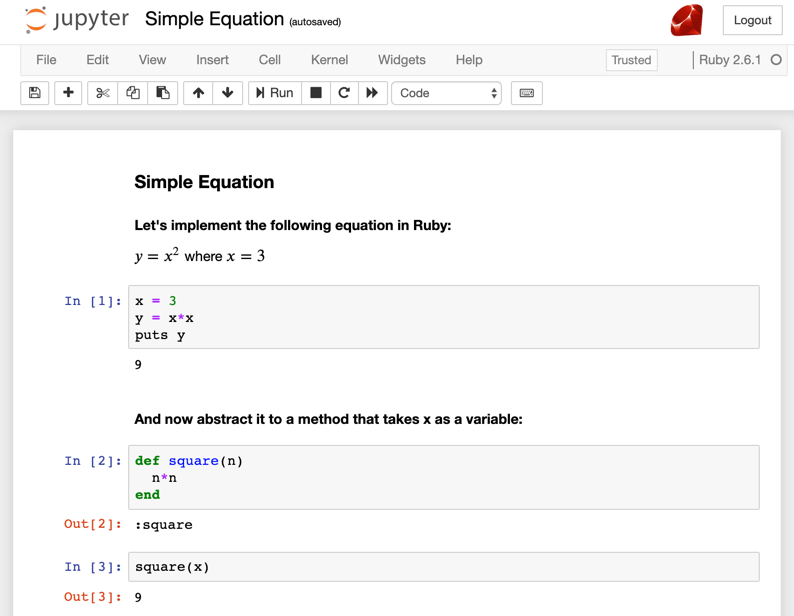The height and width of the screenshot is (616, 794).
Task: Click the Out[3]: prompt label
Action: point(93,597)
